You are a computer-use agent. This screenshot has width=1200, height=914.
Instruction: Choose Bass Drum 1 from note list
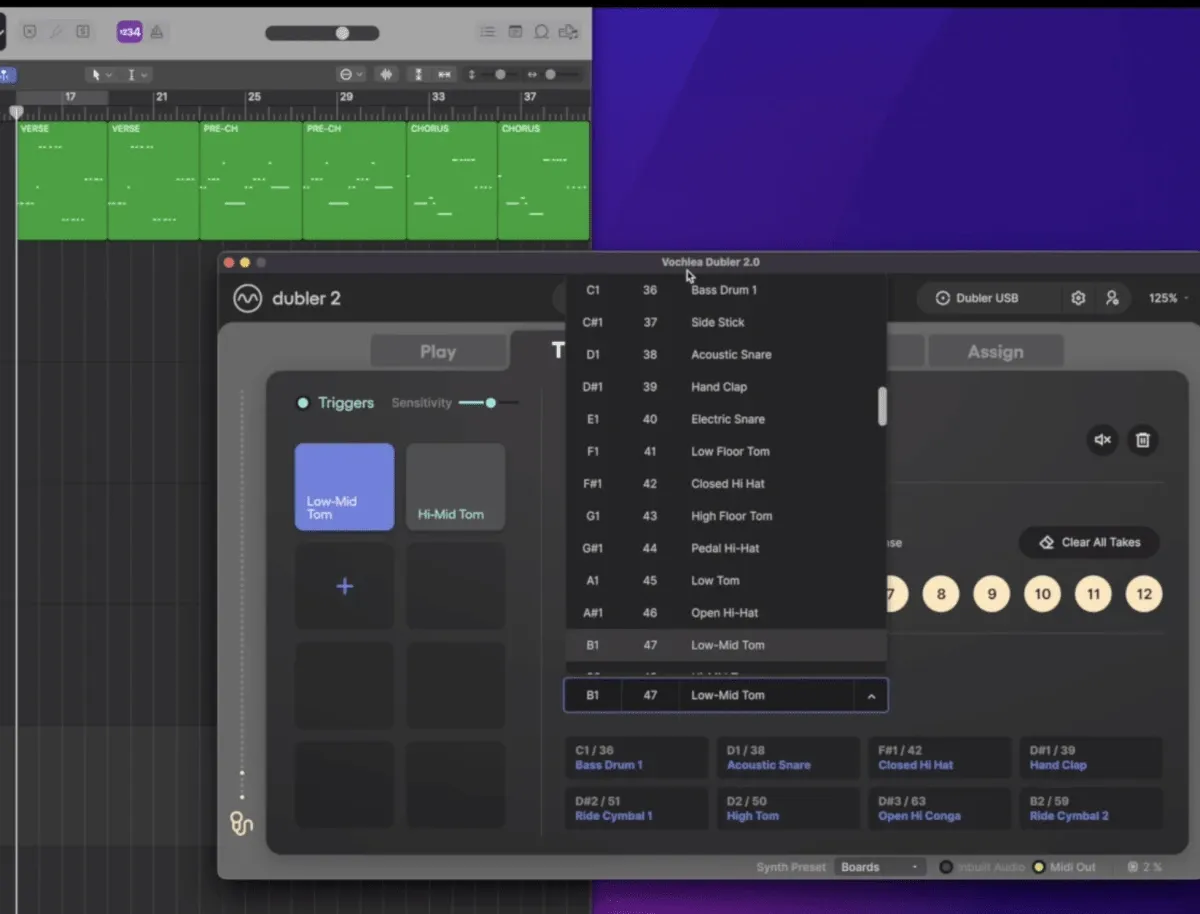coord(726,290)
